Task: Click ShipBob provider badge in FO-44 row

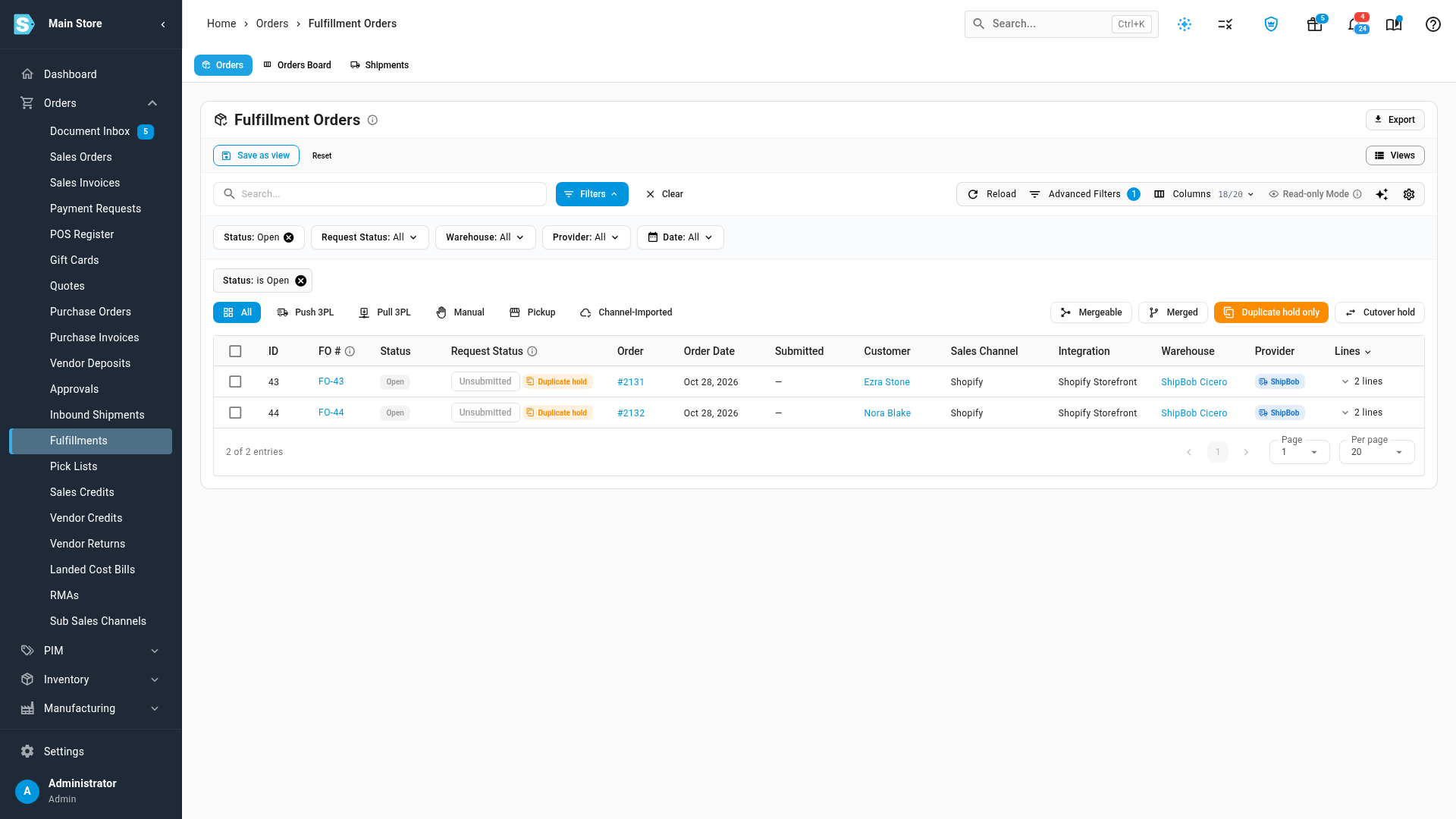Action: pyautogui.click(x=1279, y=413)
